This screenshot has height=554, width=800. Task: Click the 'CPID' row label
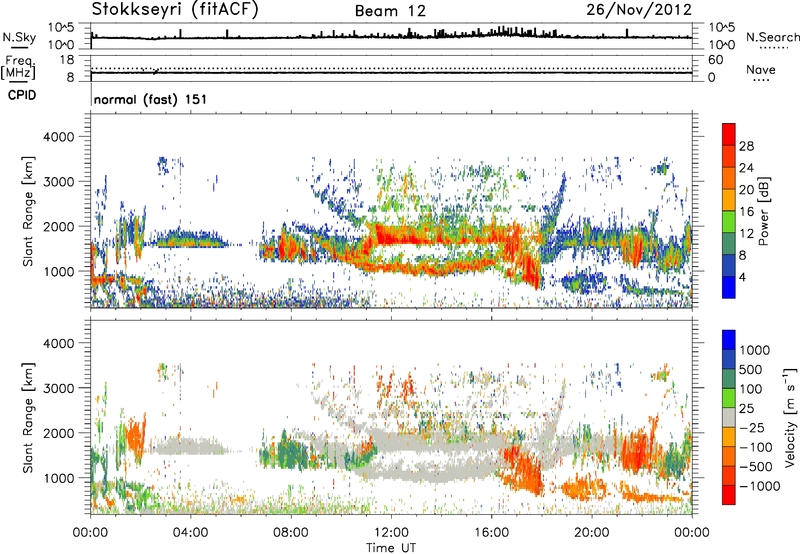(22, 95)
